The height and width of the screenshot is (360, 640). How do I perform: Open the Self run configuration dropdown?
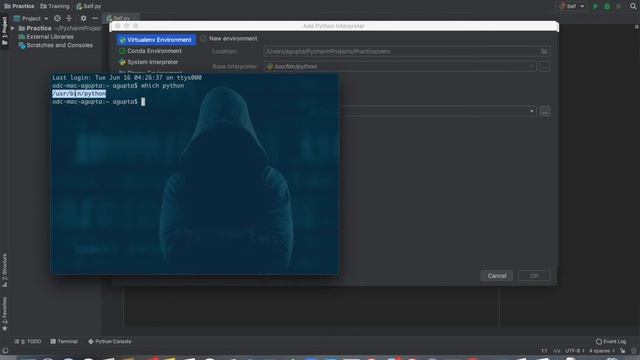[571, 6]
